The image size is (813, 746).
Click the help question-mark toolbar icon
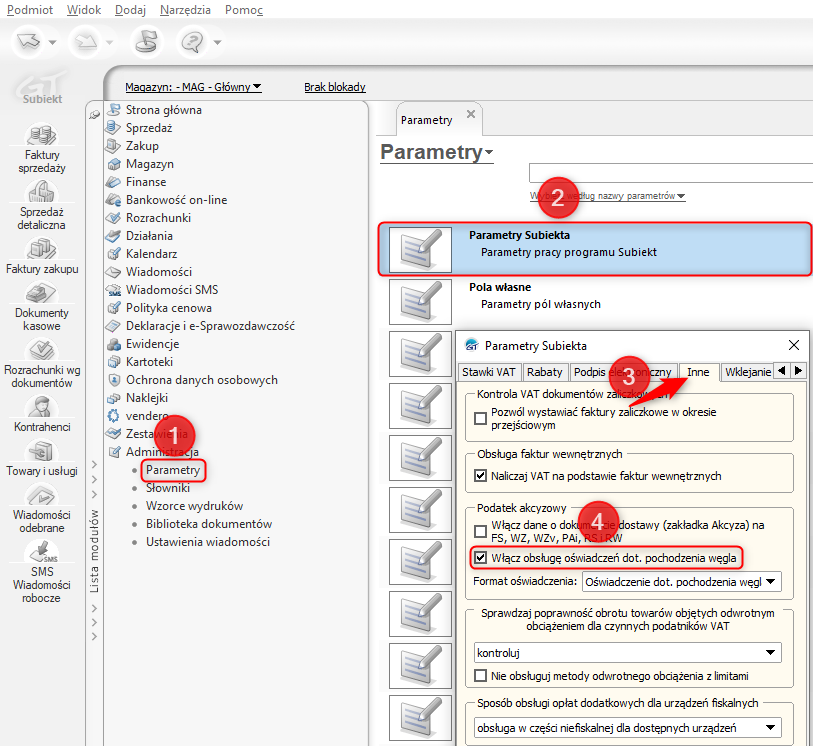point(192,42)
